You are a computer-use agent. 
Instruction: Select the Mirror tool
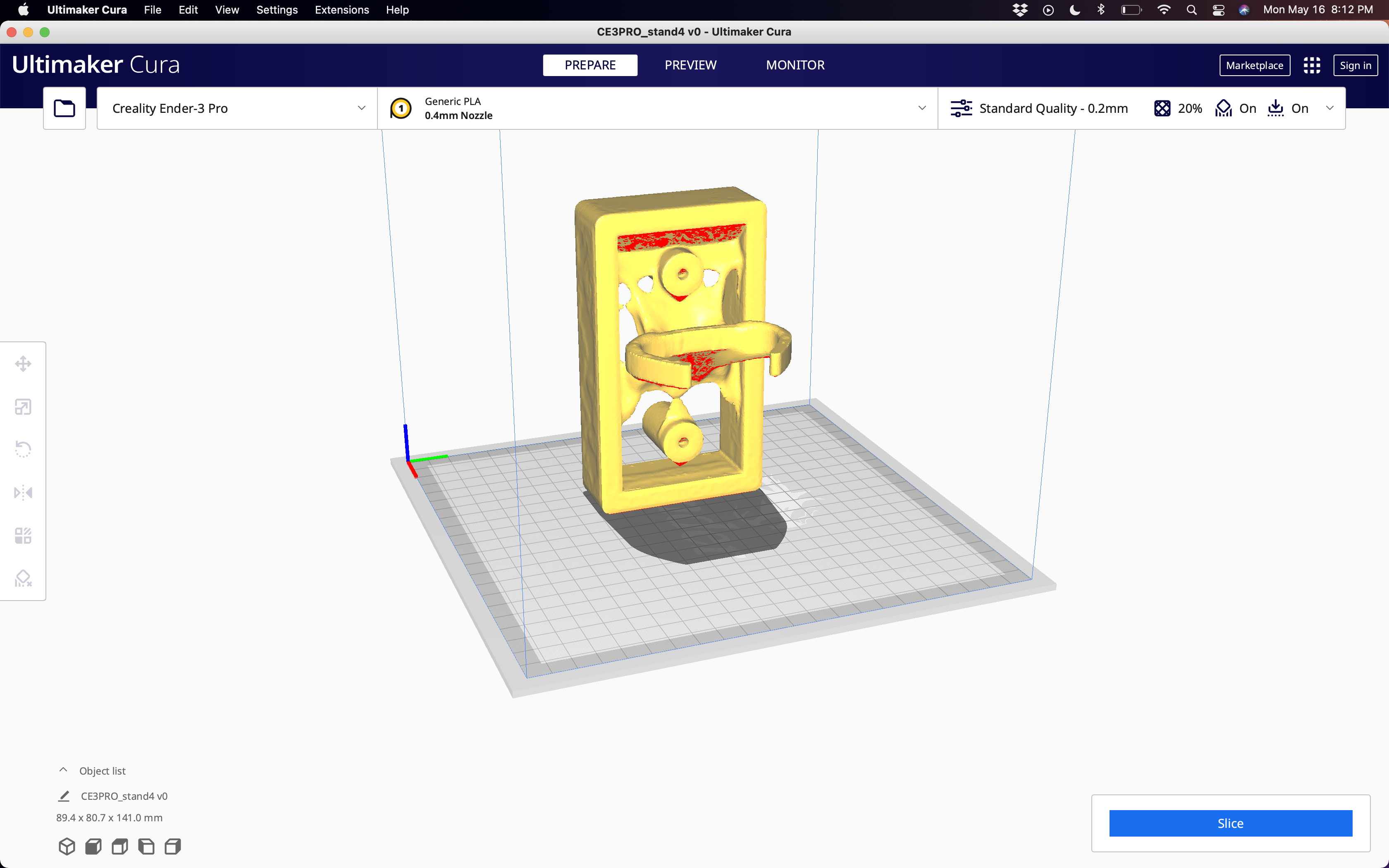pos(23,492)
